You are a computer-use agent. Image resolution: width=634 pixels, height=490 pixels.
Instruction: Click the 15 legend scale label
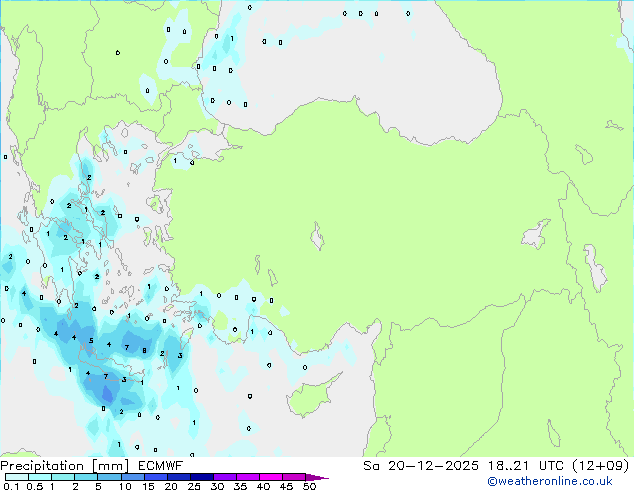148,486
